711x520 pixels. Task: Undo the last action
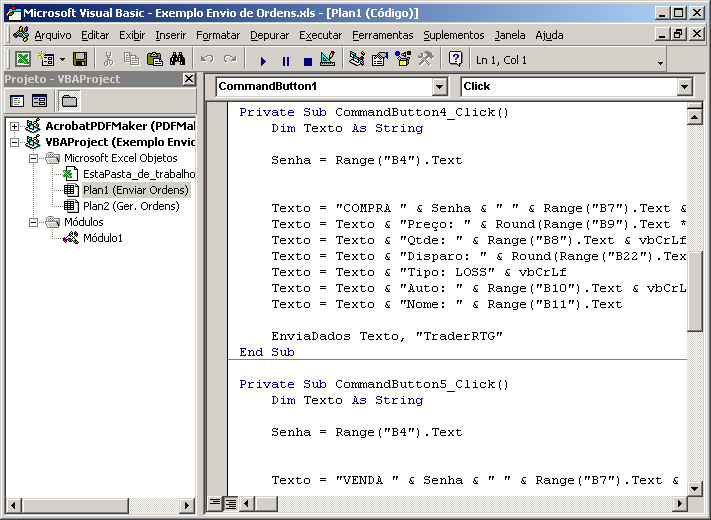207,59
